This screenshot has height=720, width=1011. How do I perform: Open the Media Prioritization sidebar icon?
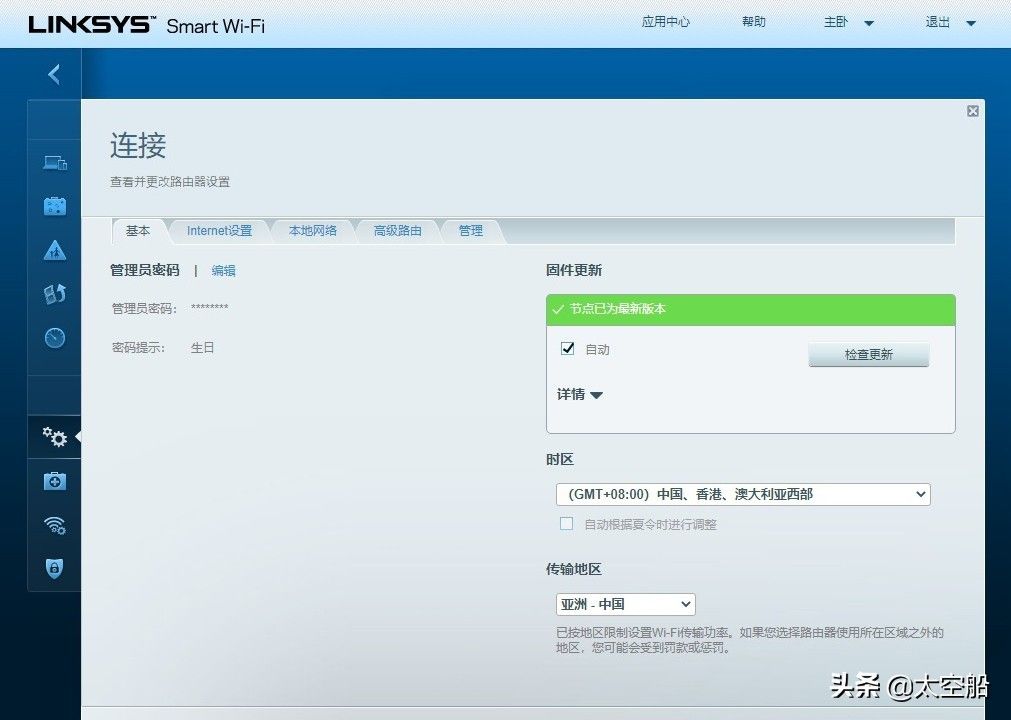[54, 294]
